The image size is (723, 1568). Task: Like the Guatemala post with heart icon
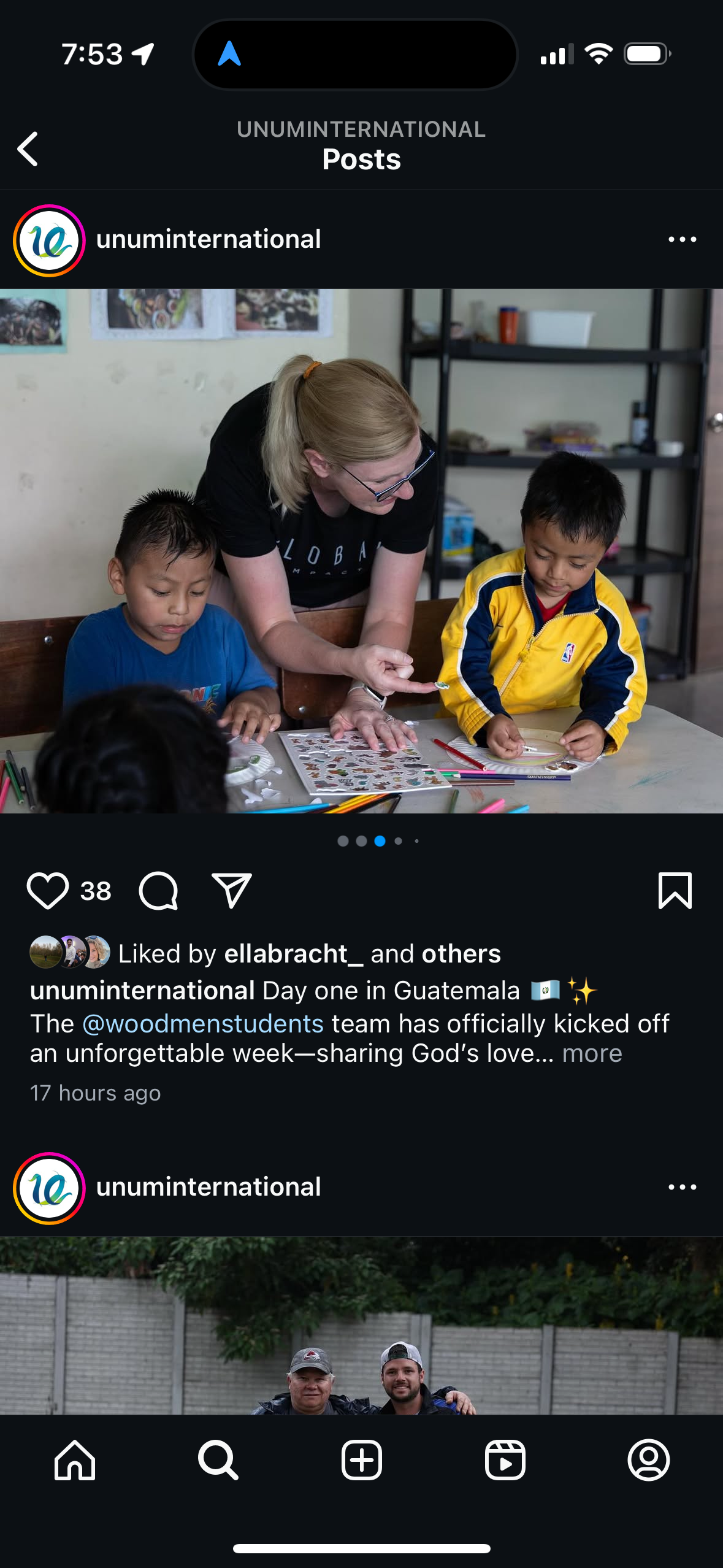point(47,890)
